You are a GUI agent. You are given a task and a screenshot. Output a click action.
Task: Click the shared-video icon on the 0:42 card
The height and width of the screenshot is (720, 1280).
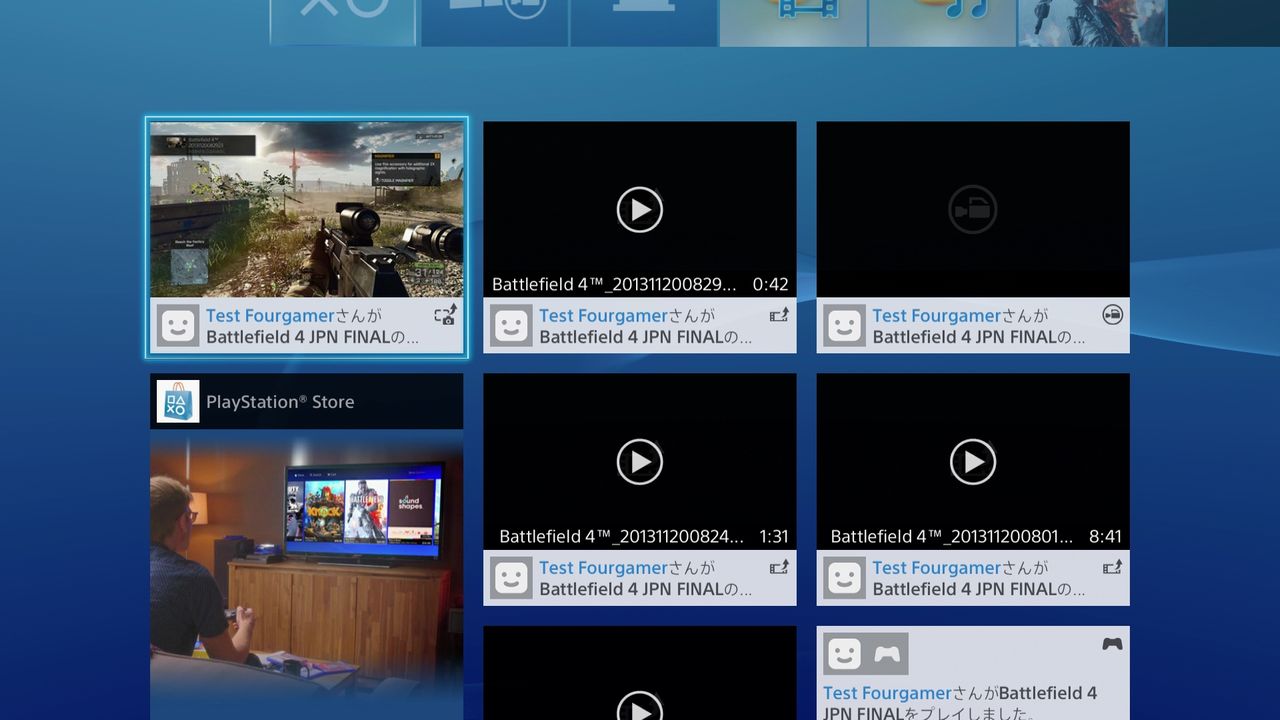779,315
